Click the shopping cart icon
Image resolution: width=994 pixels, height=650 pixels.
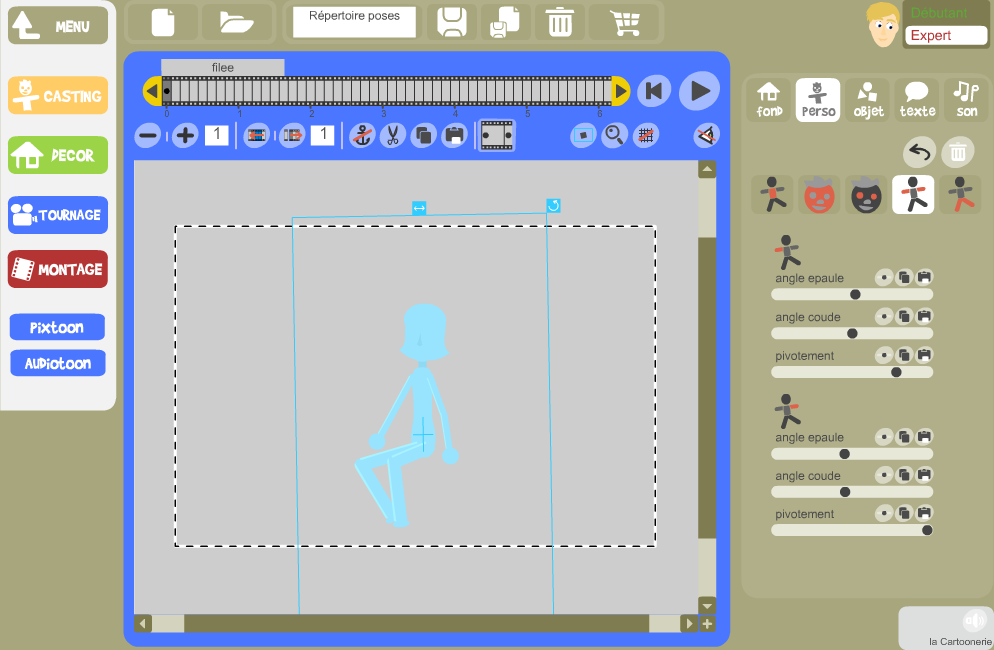625,23
